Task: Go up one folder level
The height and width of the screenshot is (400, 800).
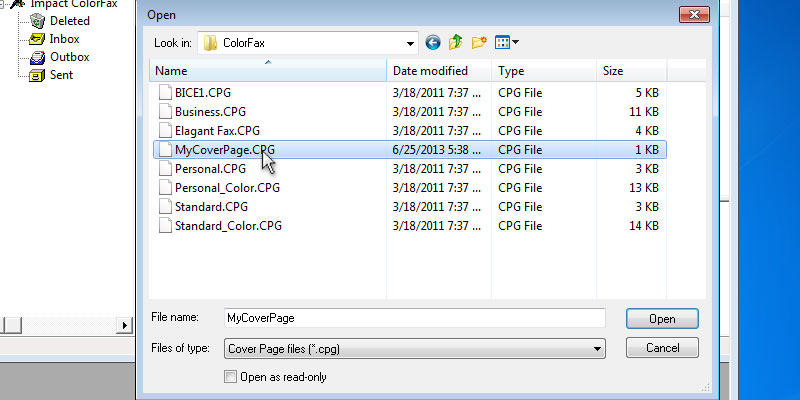Action: point(456,42)
